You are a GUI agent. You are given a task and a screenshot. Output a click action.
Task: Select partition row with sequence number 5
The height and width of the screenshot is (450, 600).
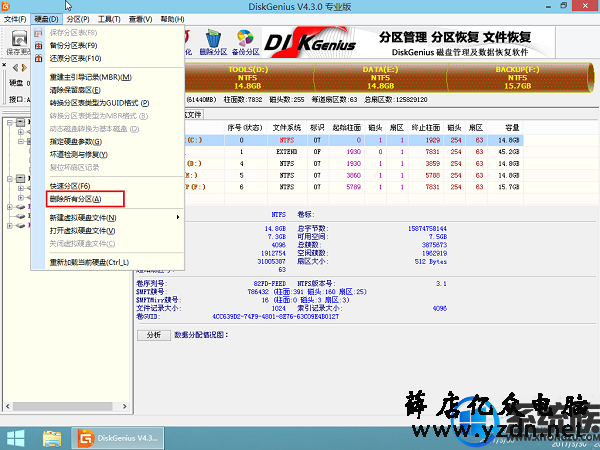tap(354, 176)
